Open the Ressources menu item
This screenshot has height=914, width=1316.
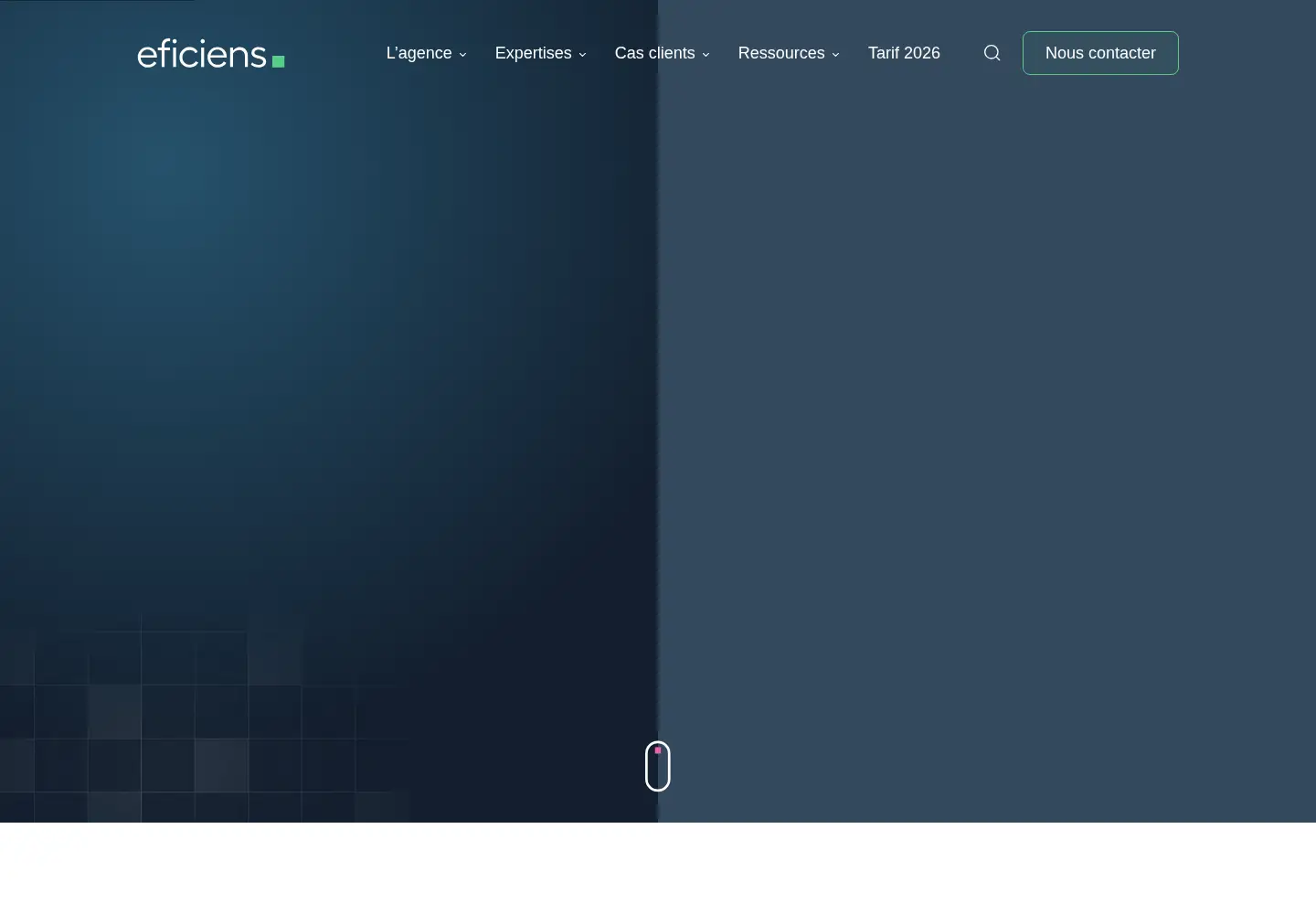tap(781, 53)
